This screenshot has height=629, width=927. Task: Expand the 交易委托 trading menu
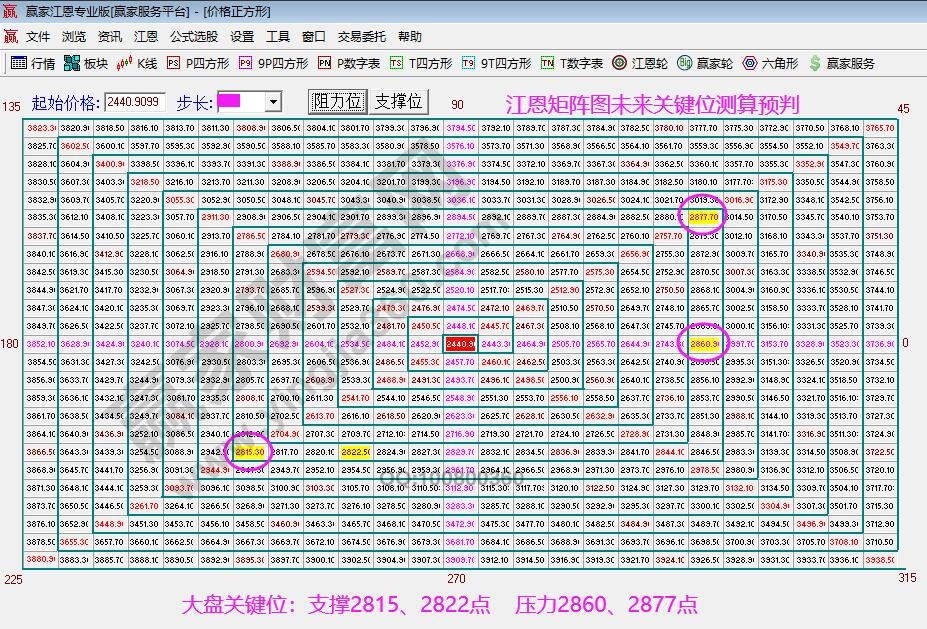pyautogui.click(x=362, y=35)
